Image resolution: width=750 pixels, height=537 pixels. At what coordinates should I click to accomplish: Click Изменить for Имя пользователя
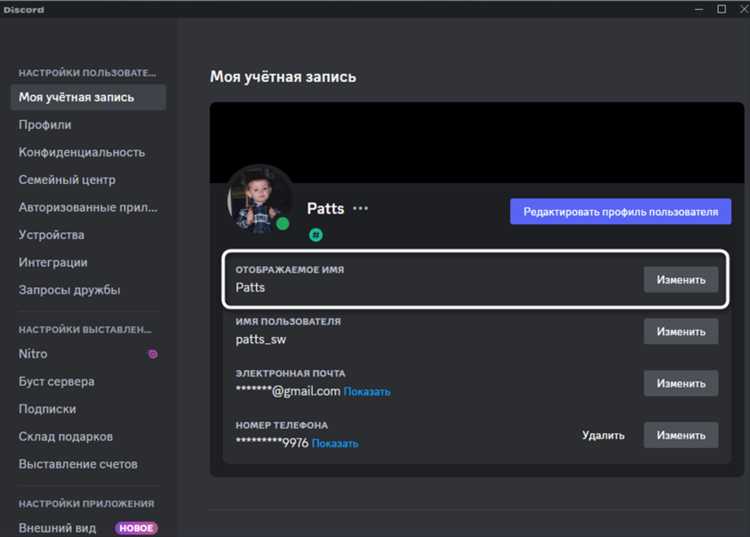pos(681,331)
